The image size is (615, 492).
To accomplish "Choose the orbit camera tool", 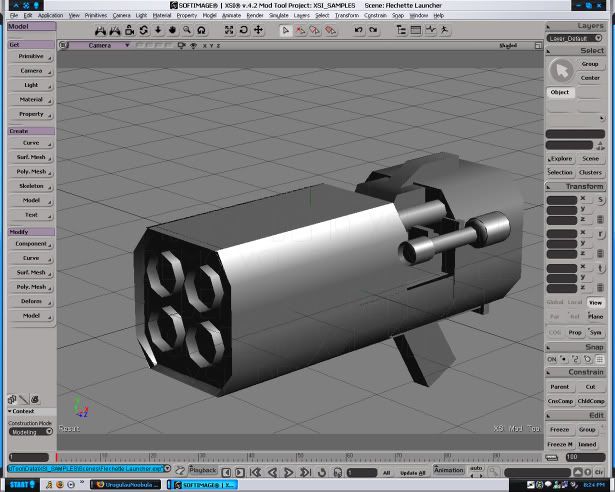I will pos(201,30).
